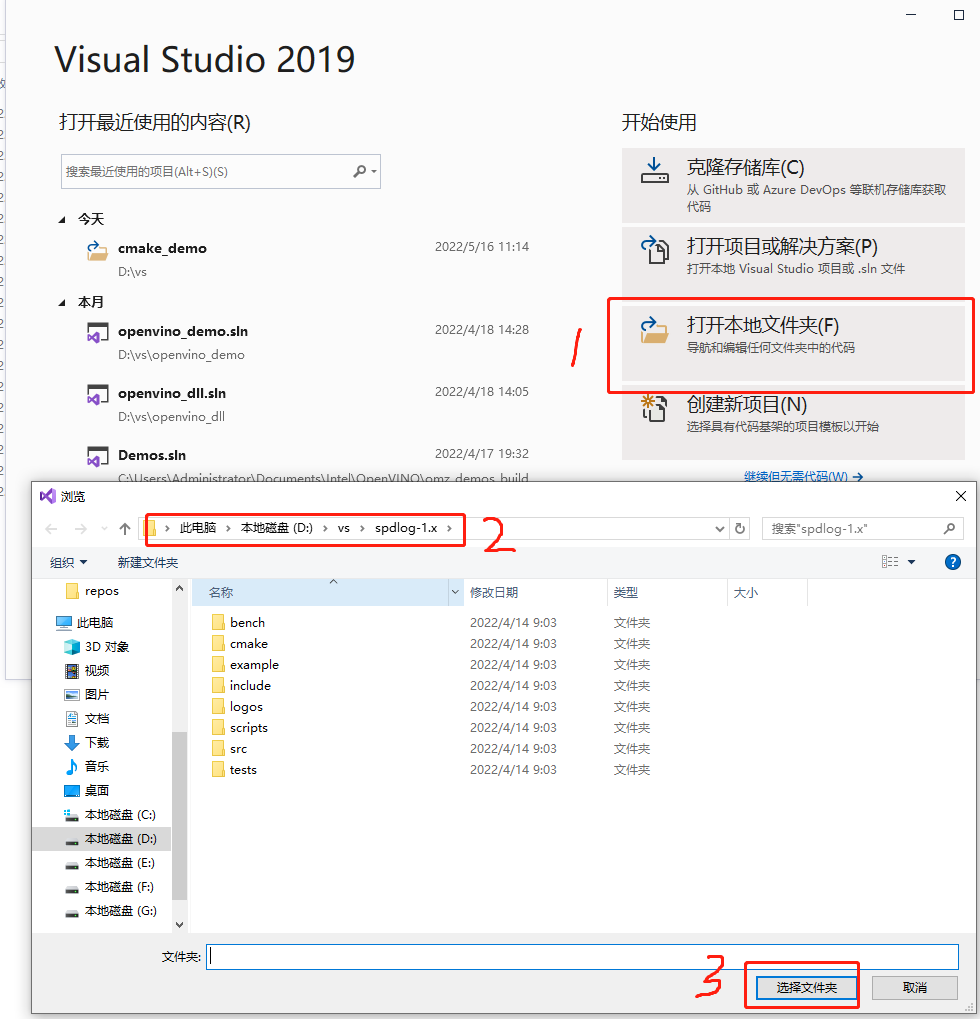The image size is (980, 1019).
Task: Select the Pictures (图片) sidebar item
Action: (x=87, y=695)
